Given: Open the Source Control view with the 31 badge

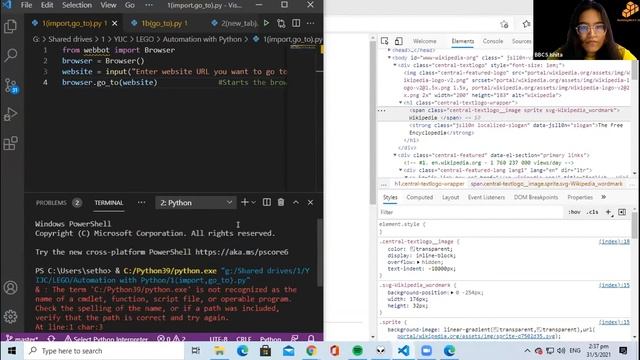Looking at the screenshot, I should coord(11,85).
